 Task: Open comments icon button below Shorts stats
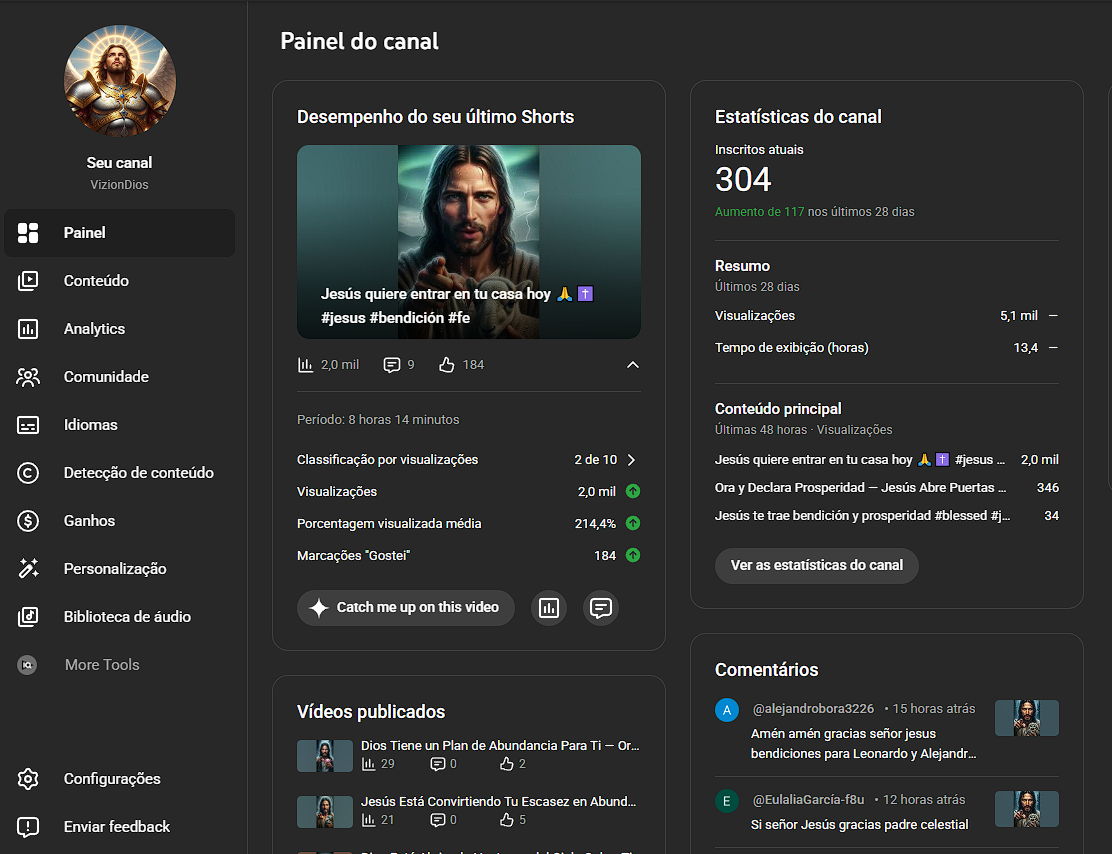(601, 608)
